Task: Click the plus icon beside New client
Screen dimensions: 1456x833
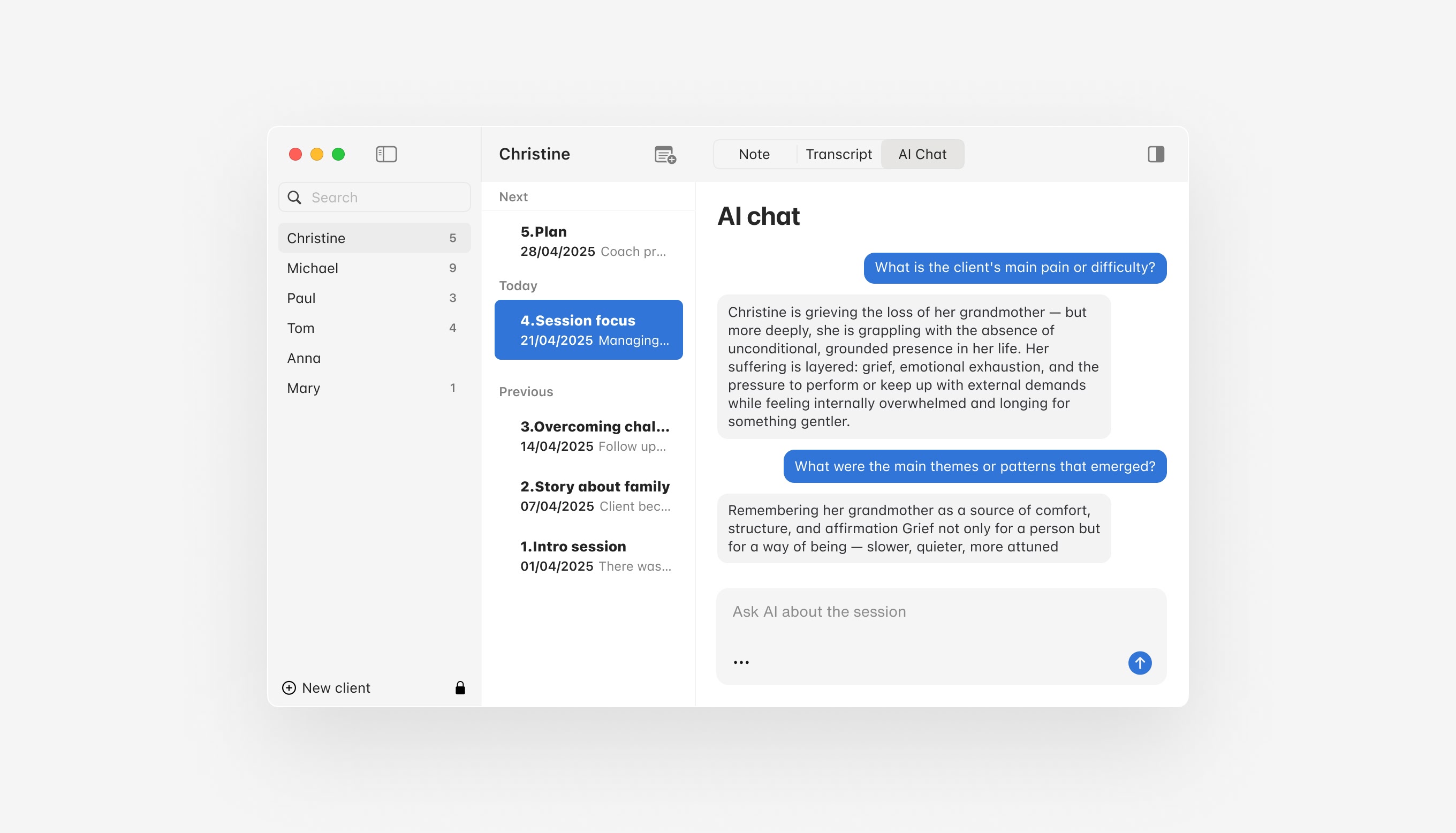Action: [x=290, y=688]
